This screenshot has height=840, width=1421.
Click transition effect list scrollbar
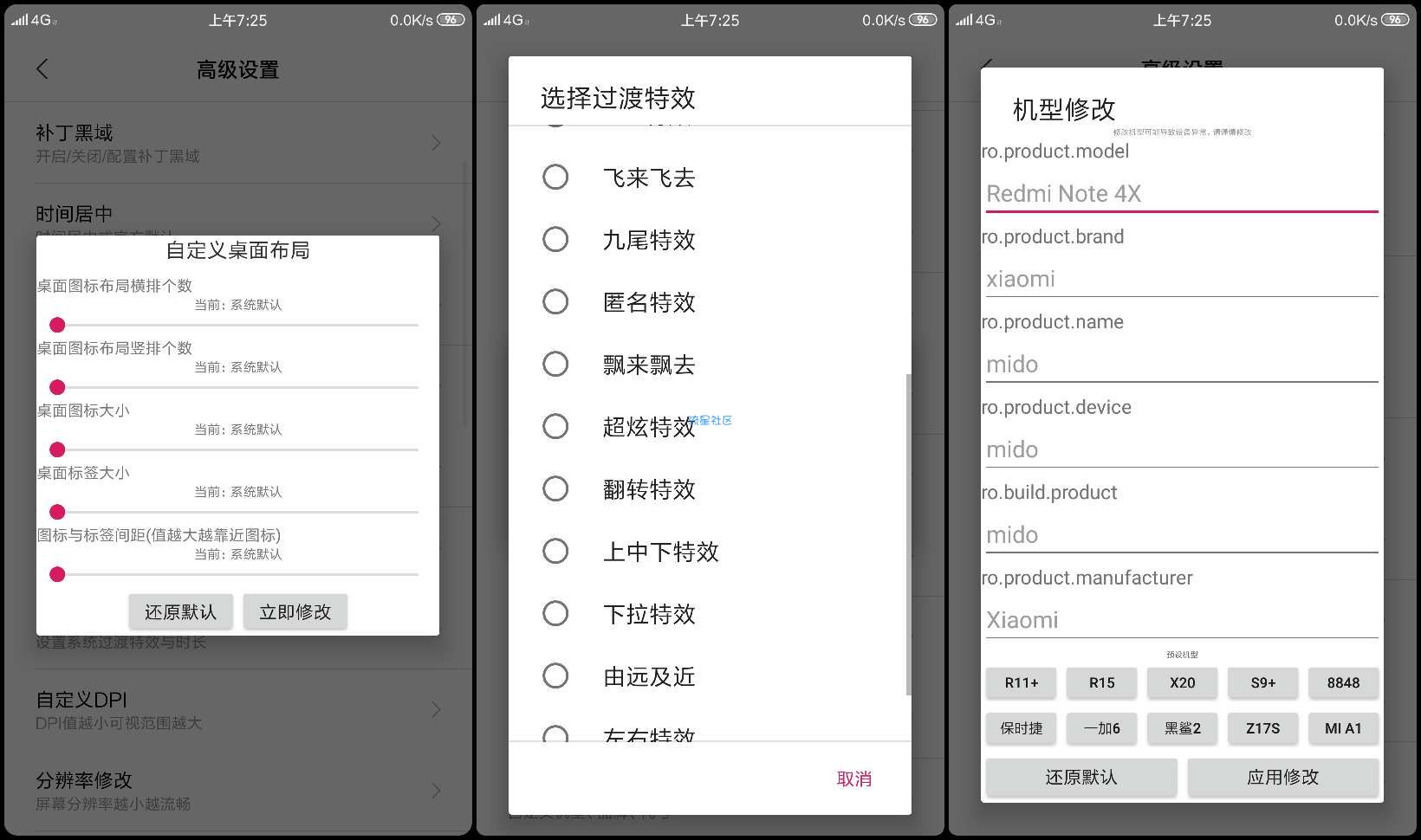tap(908, 534)
